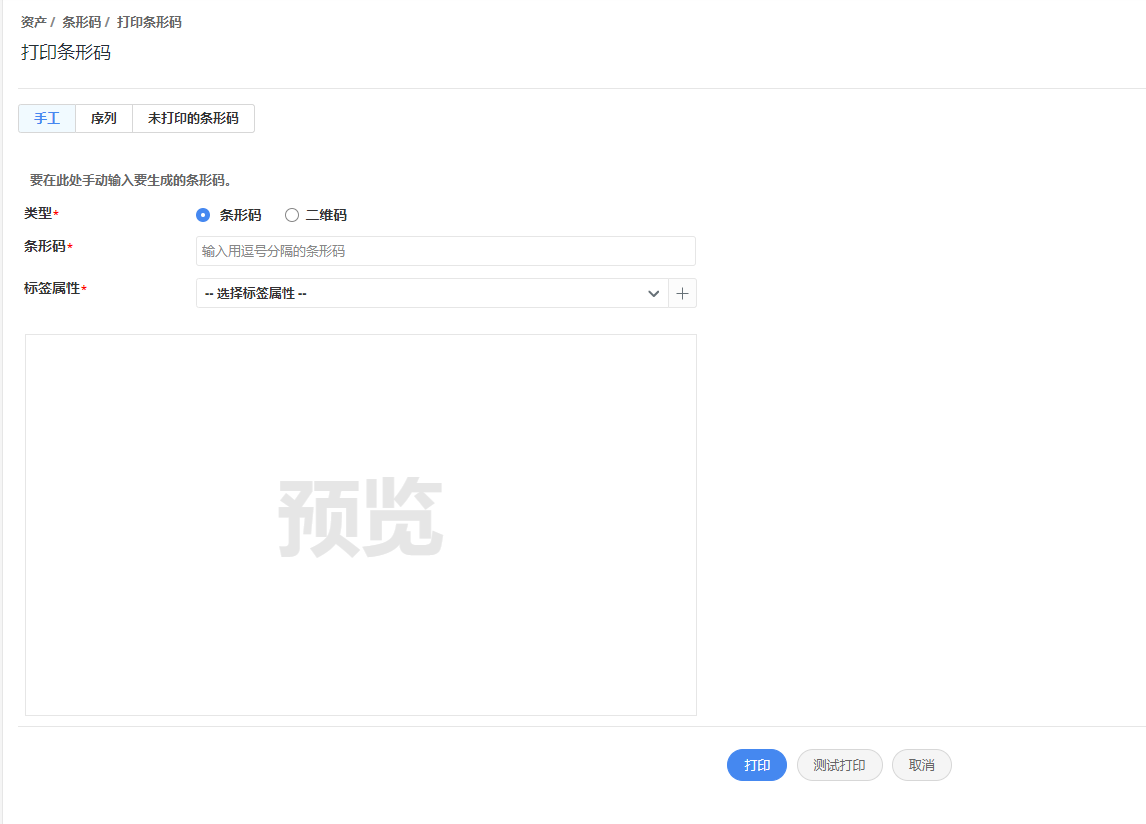Go to 资产 in the breadcrumb

34,22
